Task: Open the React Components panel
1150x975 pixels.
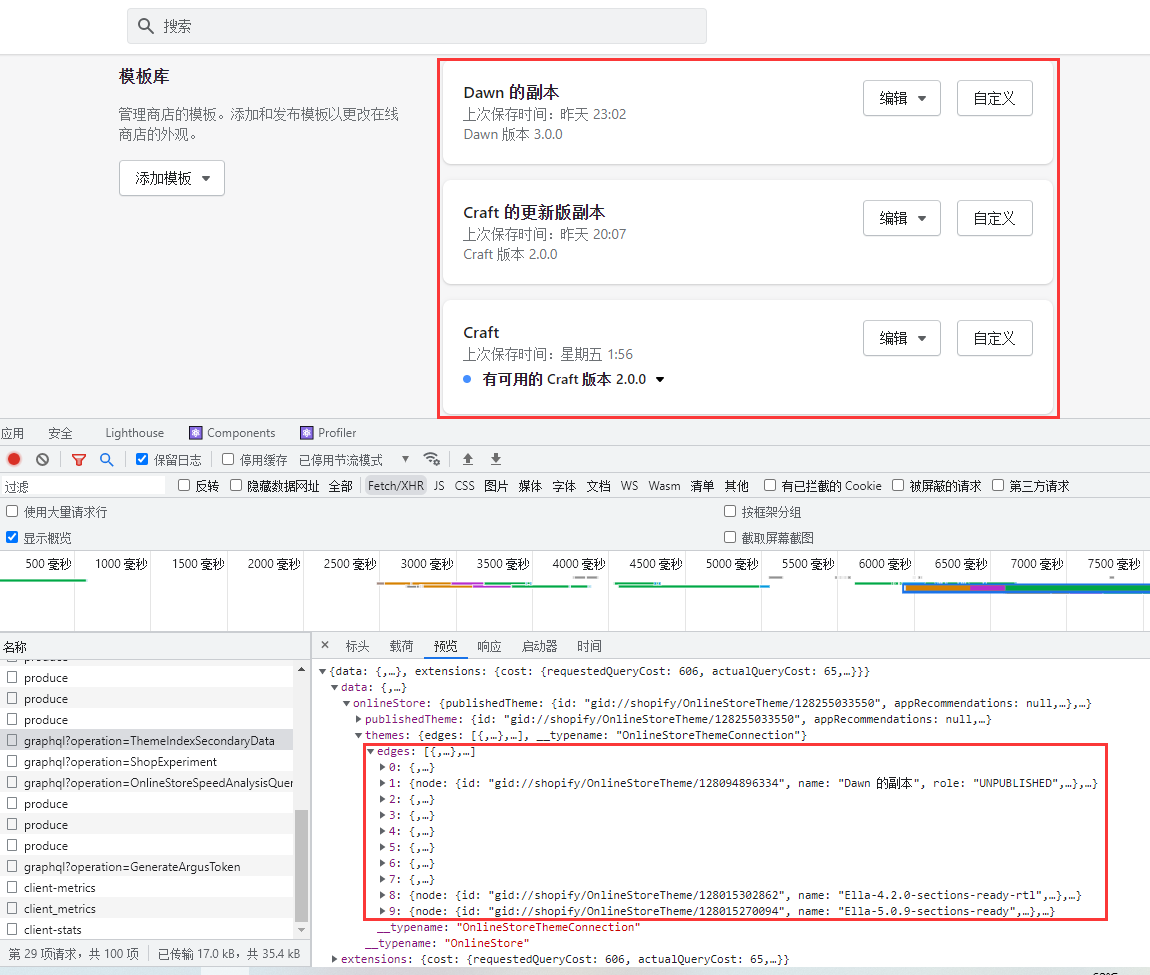Action: pos(232,433)
